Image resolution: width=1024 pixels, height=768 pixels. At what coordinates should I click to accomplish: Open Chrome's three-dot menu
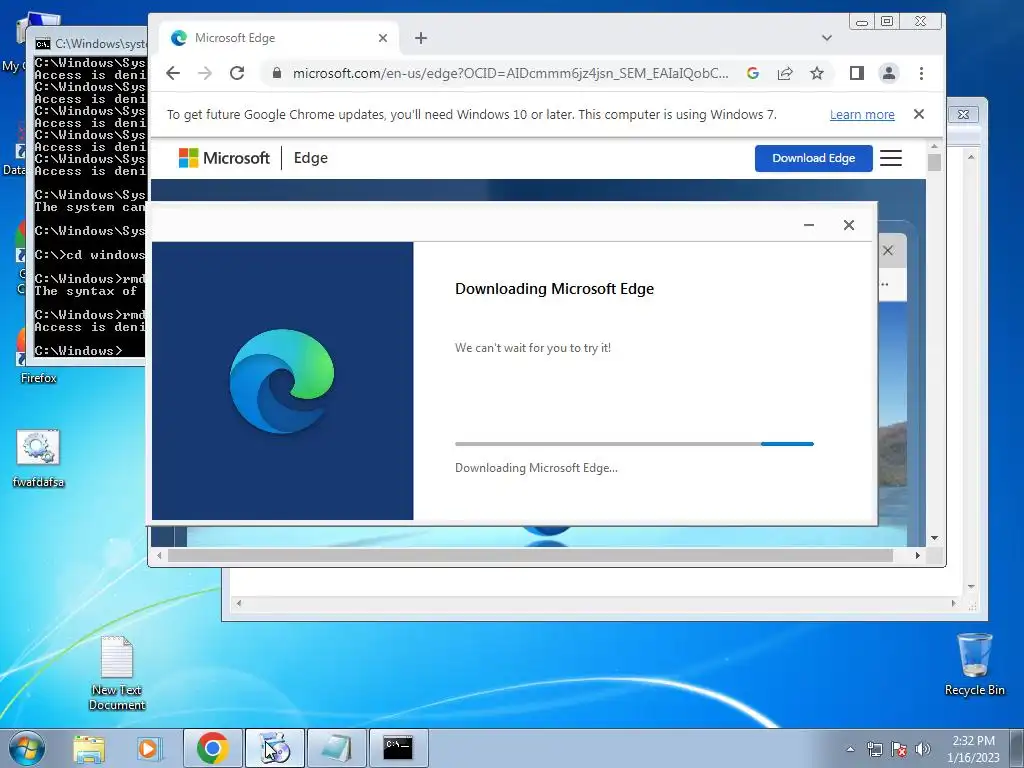click(x=921, y=73)
